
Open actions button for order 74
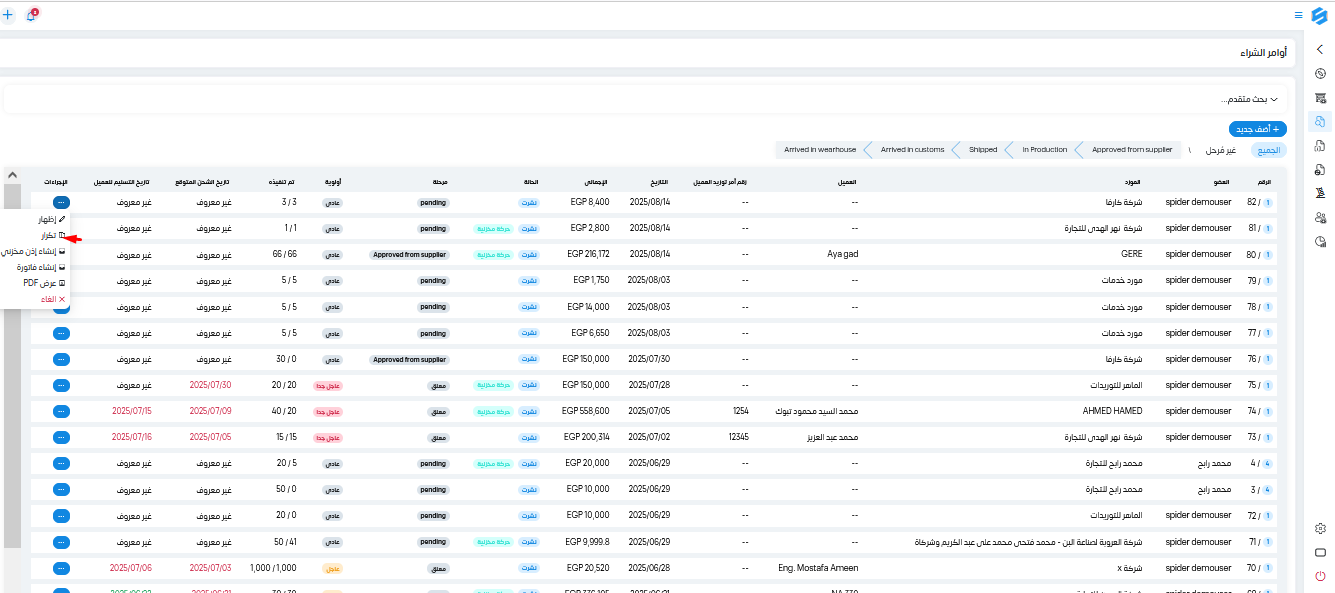pyautogui.click(x=61, y=411)
